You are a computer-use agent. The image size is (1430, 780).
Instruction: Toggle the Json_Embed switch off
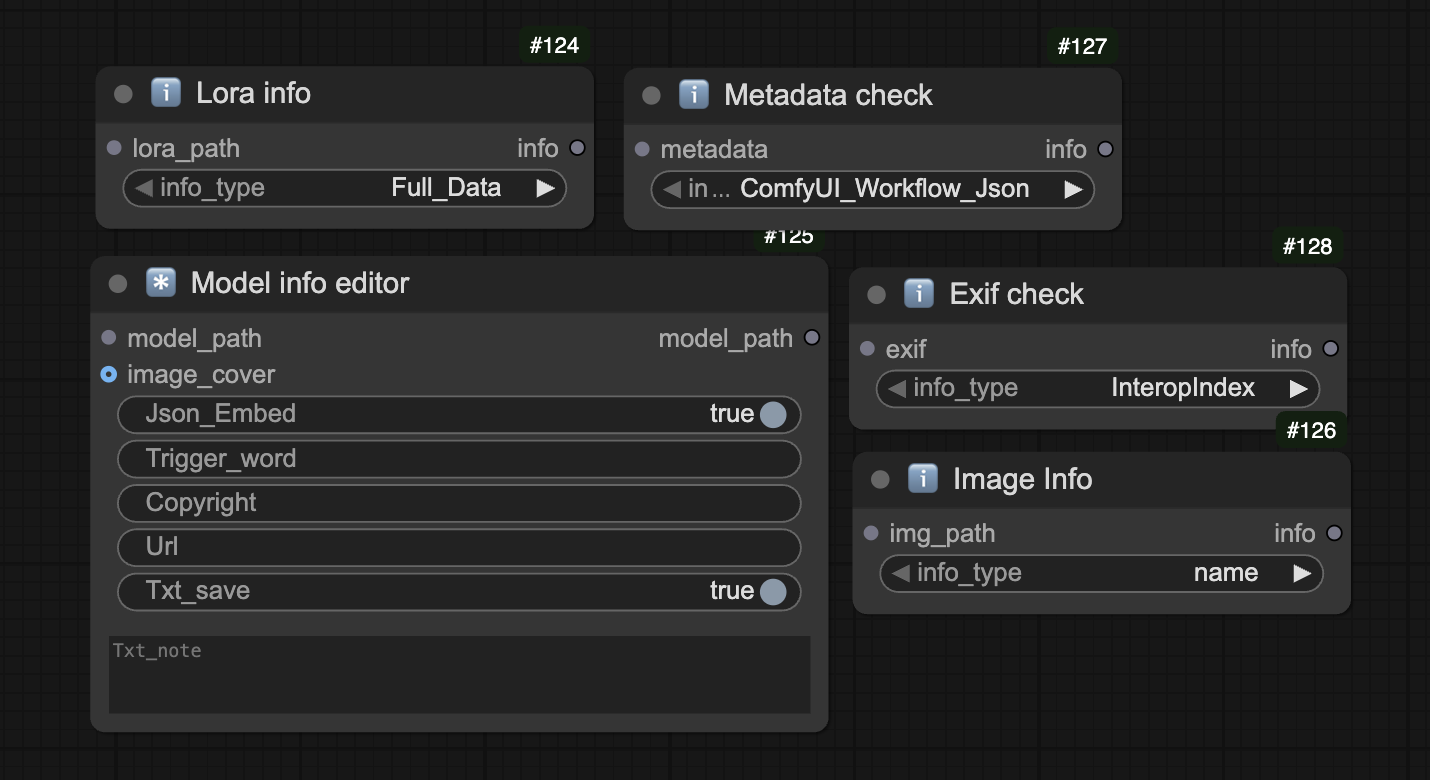(x=773, y=414)
